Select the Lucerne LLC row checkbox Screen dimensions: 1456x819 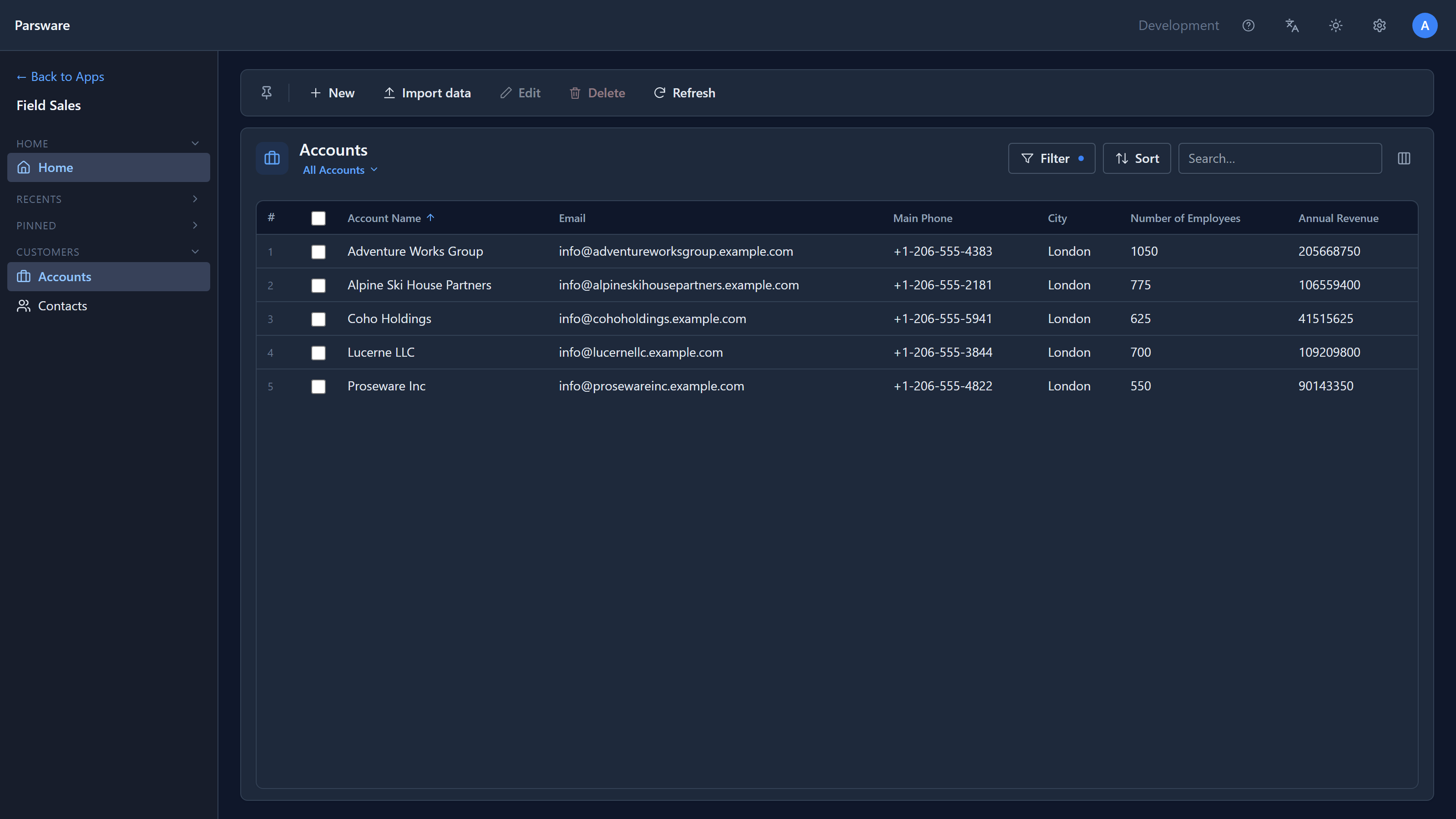(318, 353)
